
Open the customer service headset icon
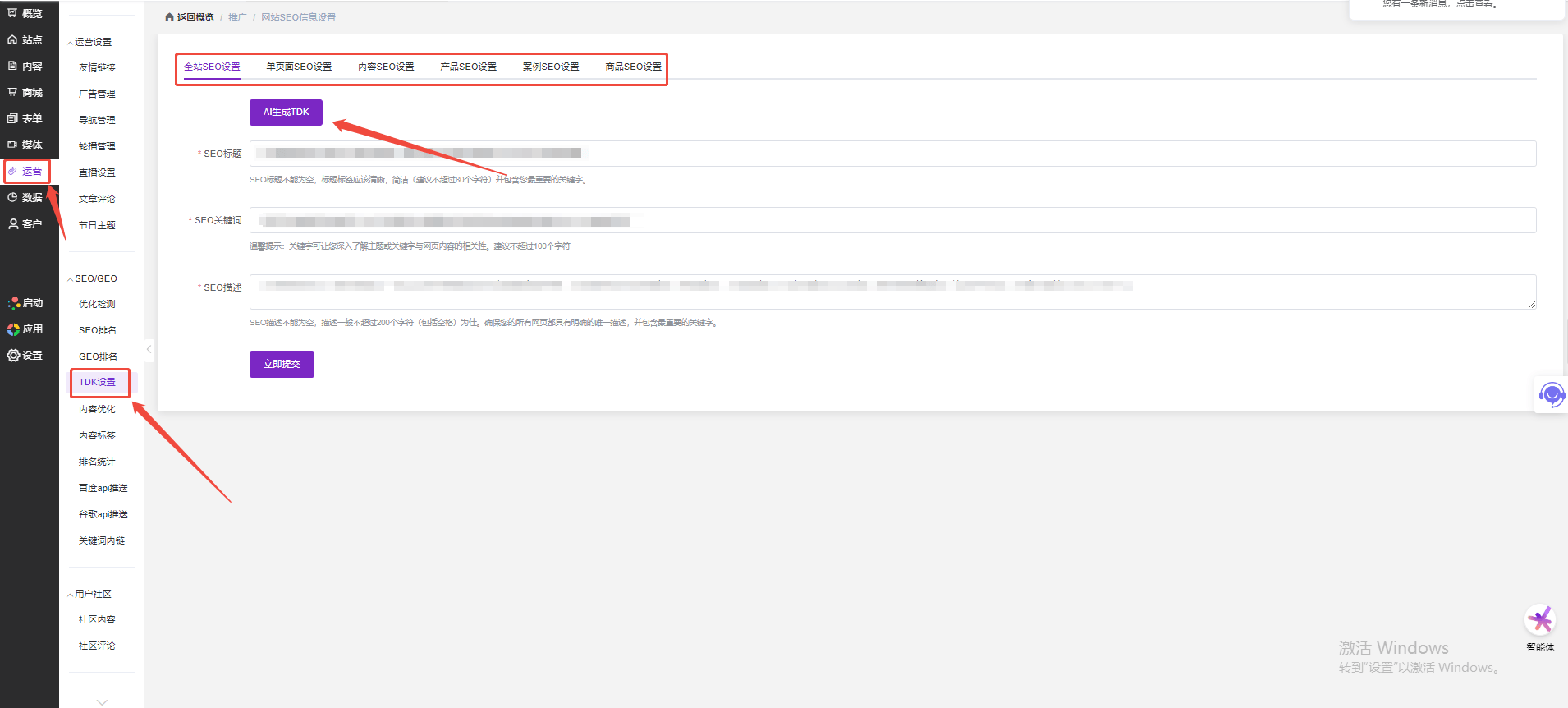(1551, 395)
